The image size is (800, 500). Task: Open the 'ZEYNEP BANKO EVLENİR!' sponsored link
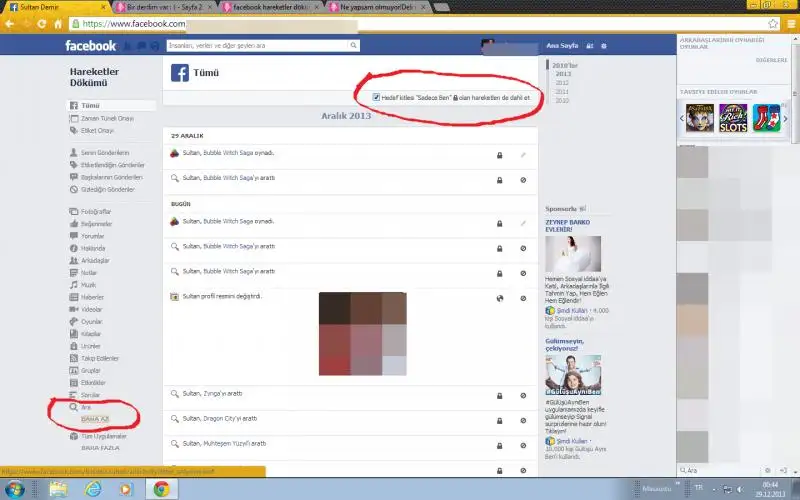click(x=567, y=226)
